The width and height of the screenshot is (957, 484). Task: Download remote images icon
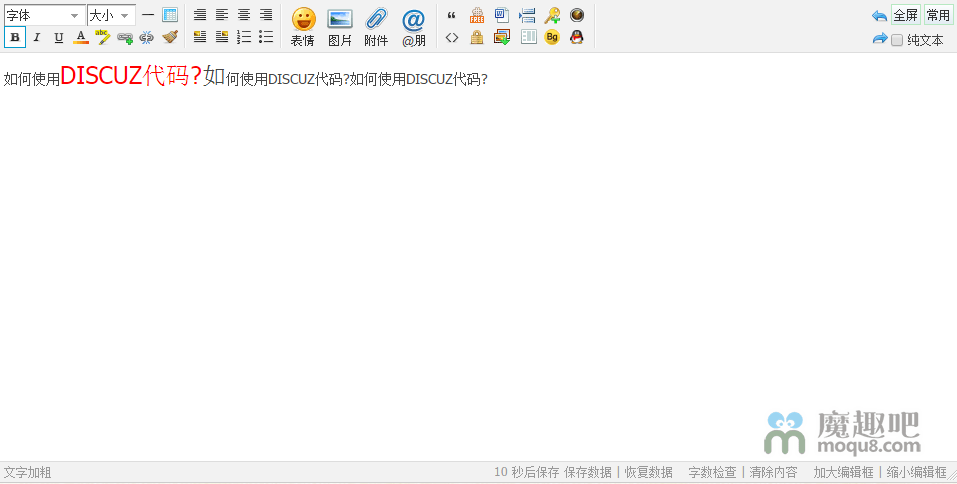pyautogui.click(x=502, y=38)
